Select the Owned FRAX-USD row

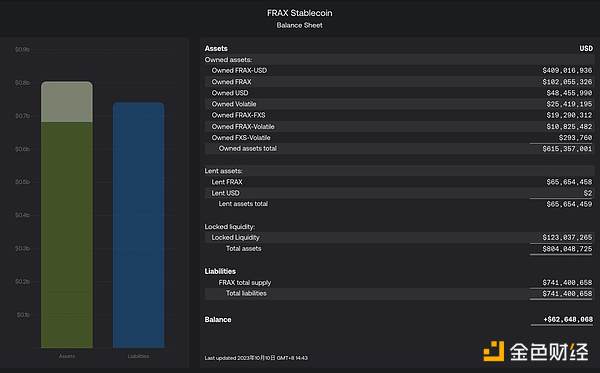coord(399,70)
